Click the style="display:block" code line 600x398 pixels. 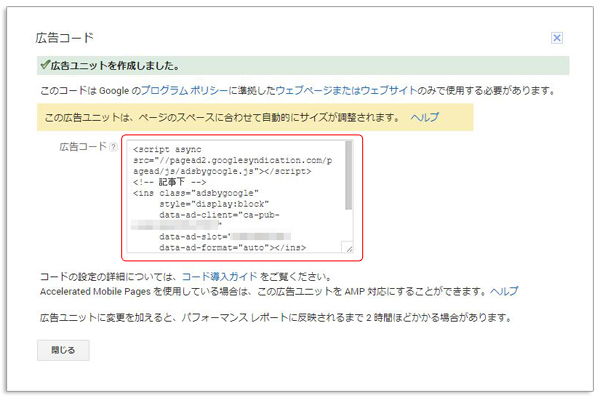click(x=214, y=204)
